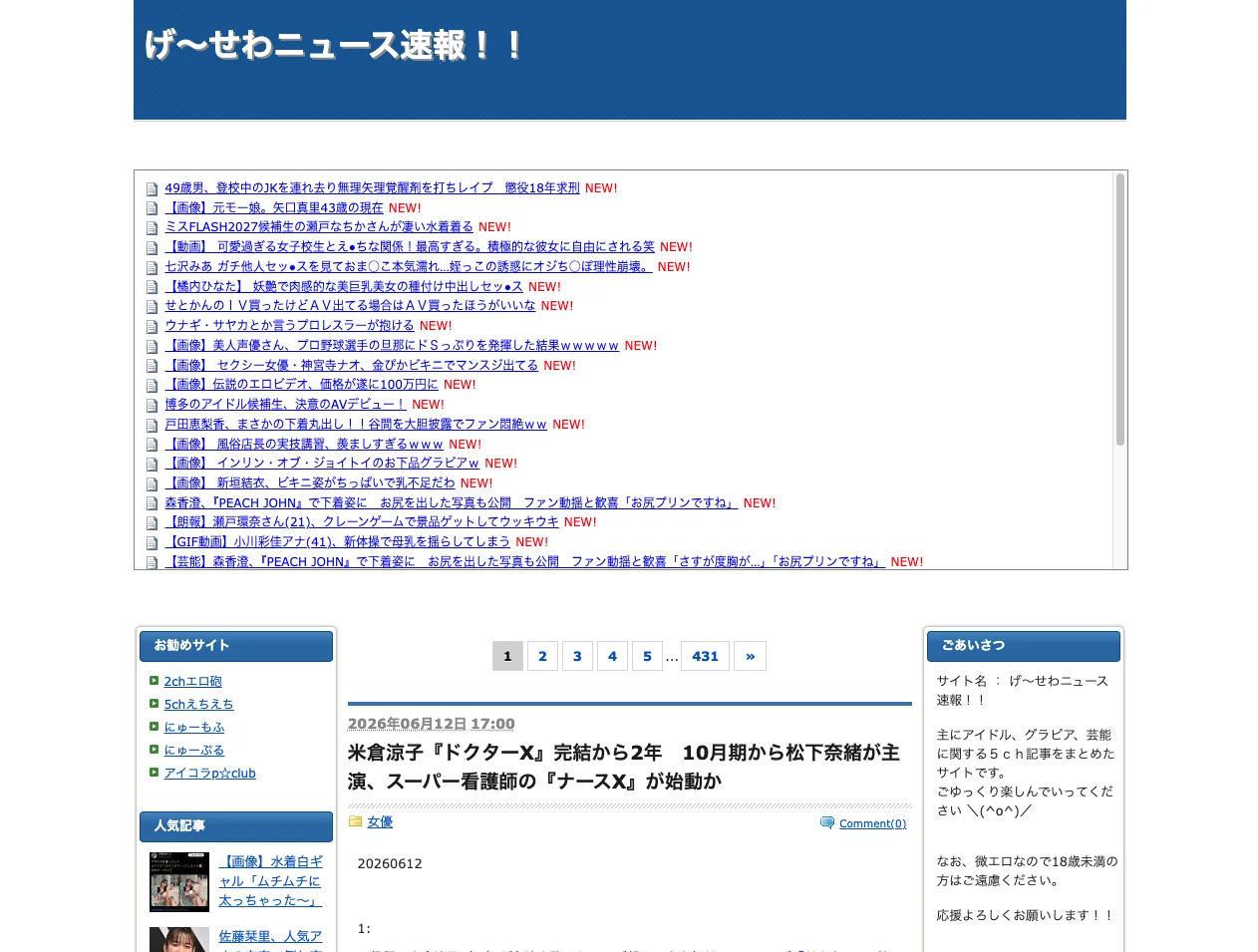Click folder icon beside 女優 category
This screenshot has width=1258, height=952.
pyautogui.click(x=355, y=821)
